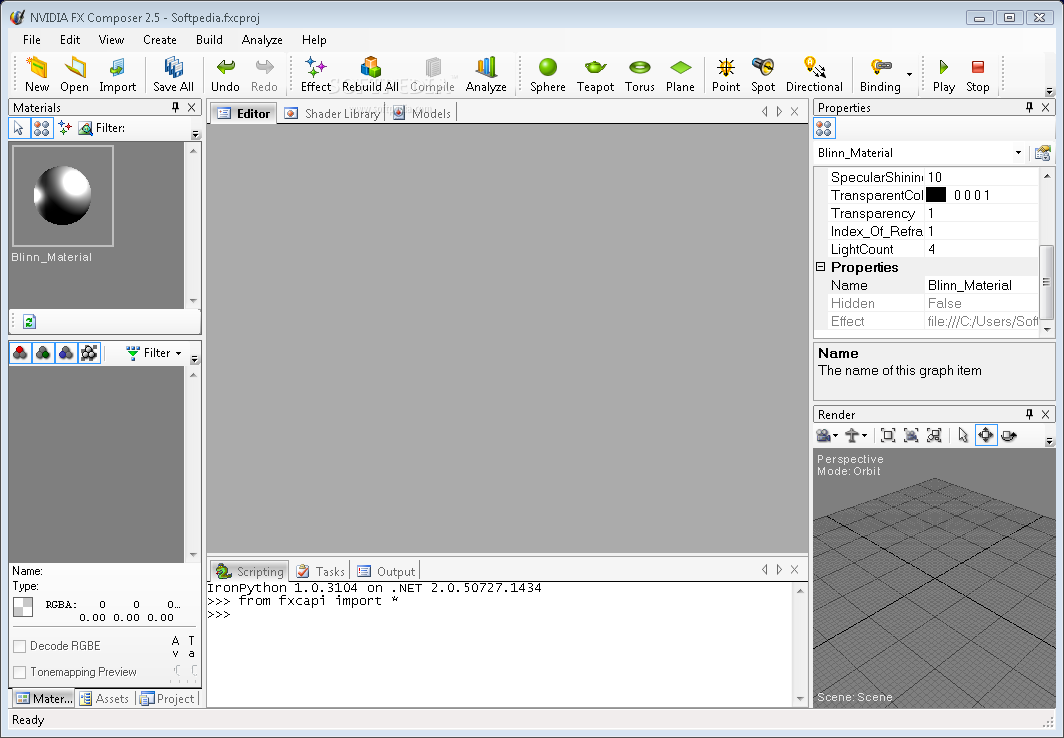Open Render toolbar overflow options
Screen dimensions: 1064x738
pyautogui.click(x=1049, y=441)
